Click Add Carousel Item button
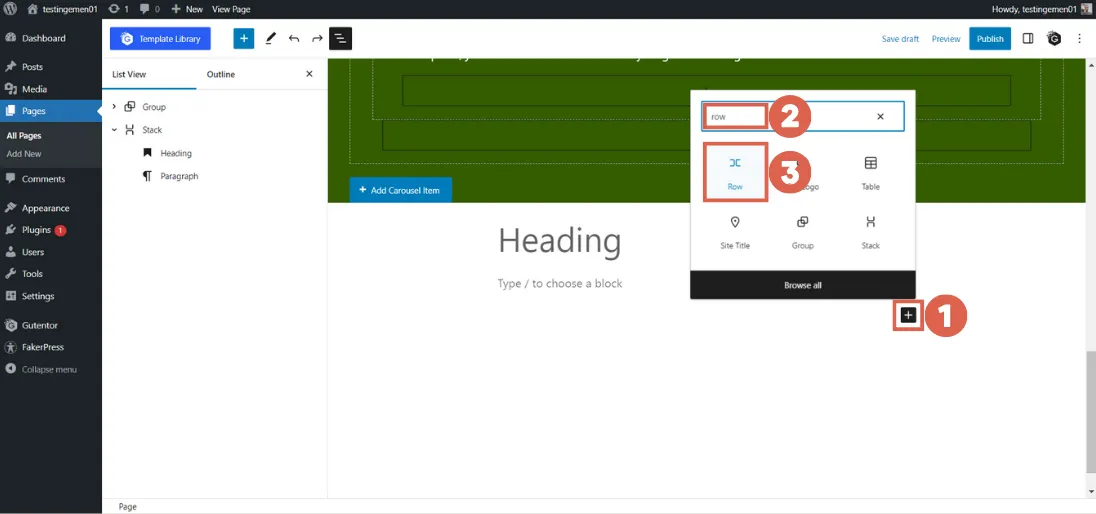1096x514 pixels. pos(401,190)
